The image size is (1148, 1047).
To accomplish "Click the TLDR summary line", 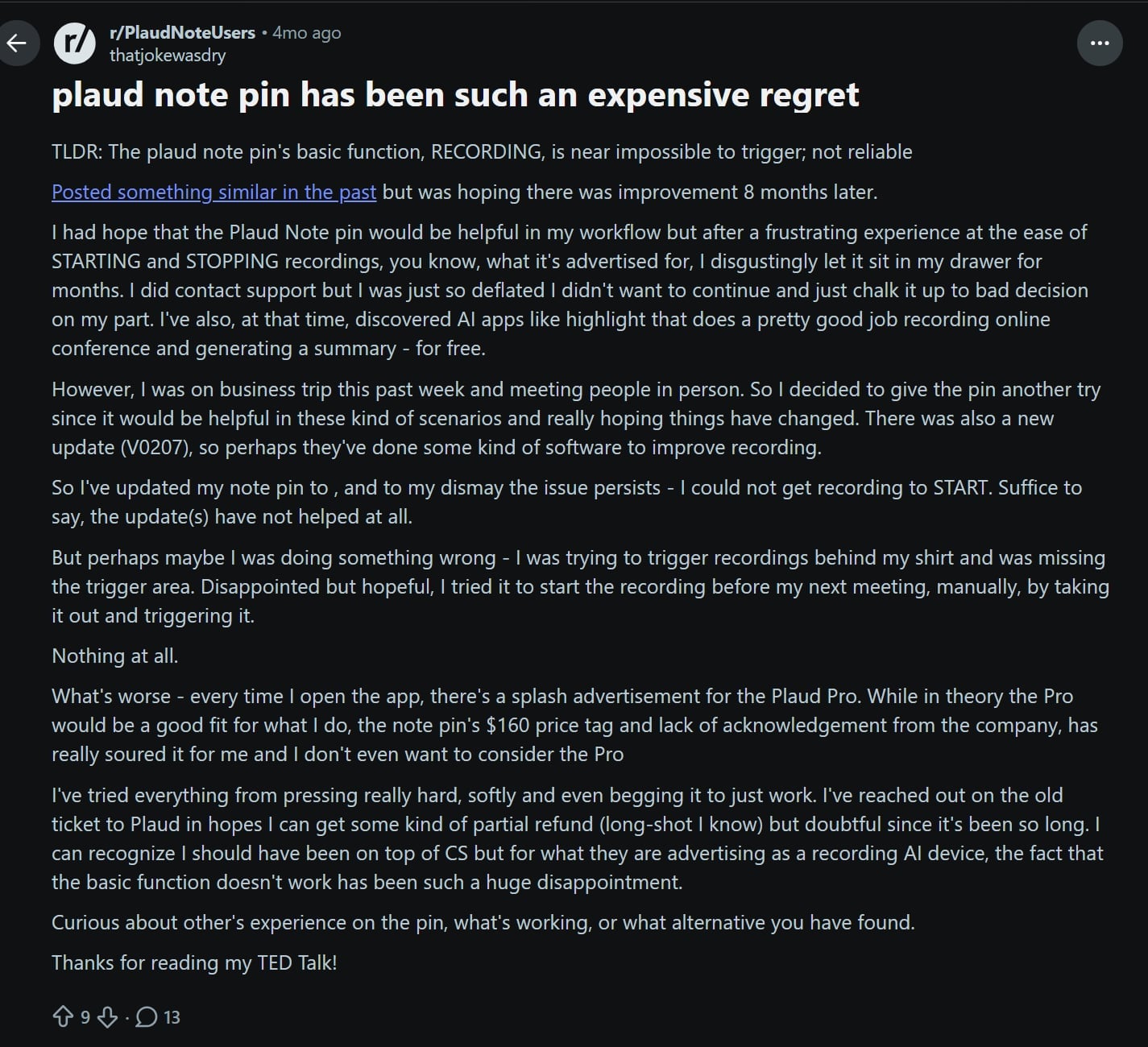I will (x=482, y=152).
